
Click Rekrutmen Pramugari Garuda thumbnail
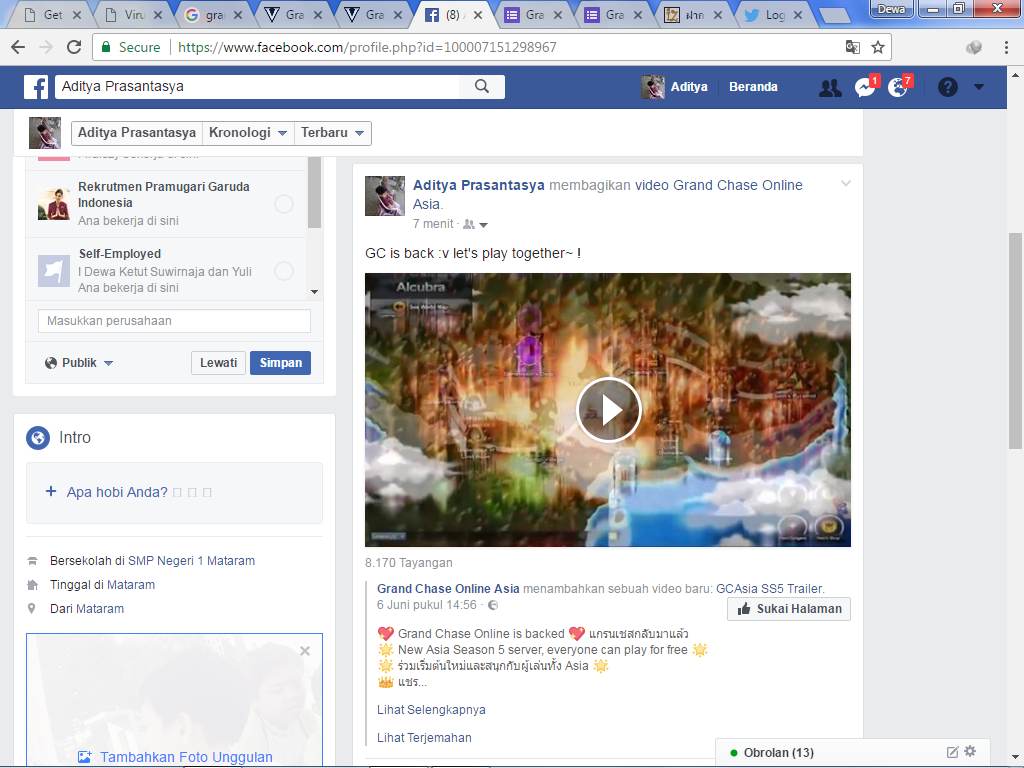coord(54,204)
